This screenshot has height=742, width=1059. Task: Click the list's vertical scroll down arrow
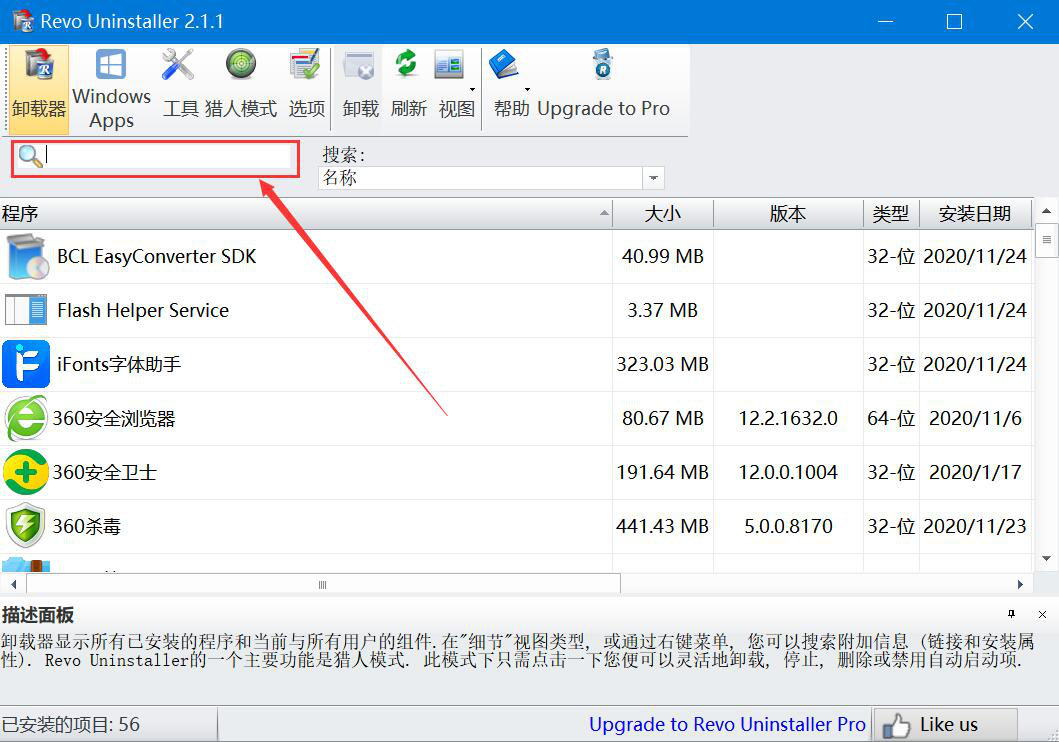[1046, 558]
